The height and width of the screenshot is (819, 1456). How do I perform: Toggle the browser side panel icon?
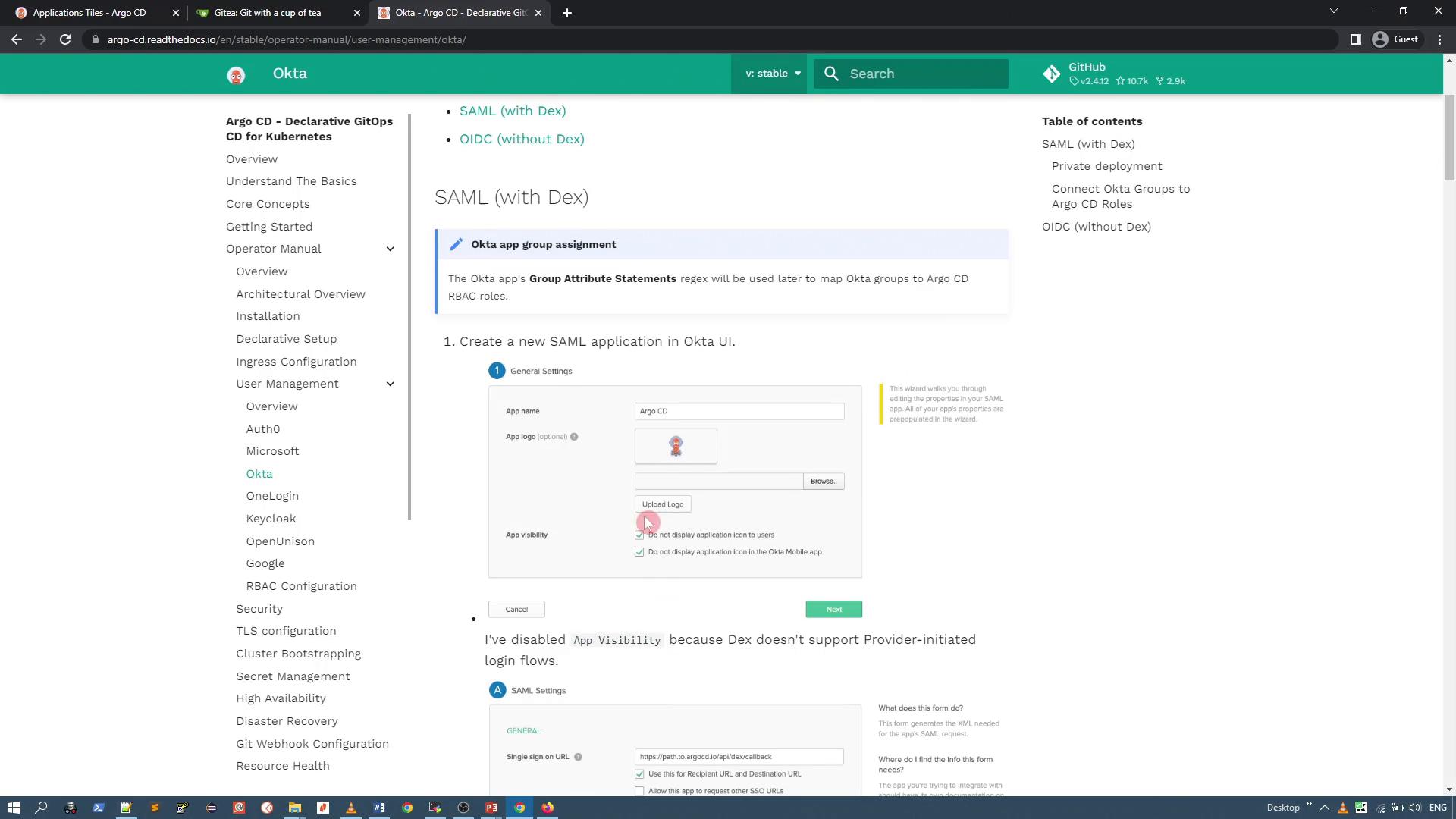(x=1356, y=39)
